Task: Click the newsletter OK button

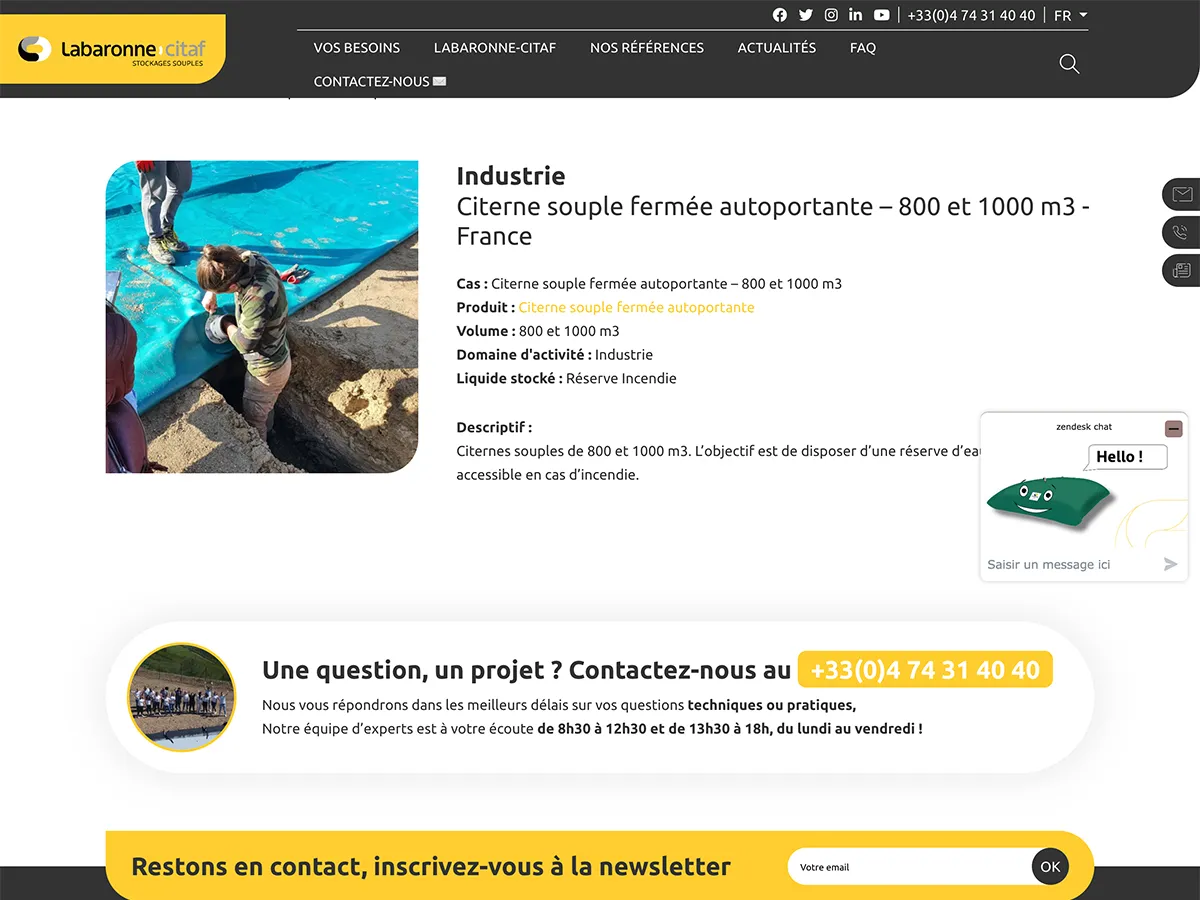Action: click(1050, 867)
